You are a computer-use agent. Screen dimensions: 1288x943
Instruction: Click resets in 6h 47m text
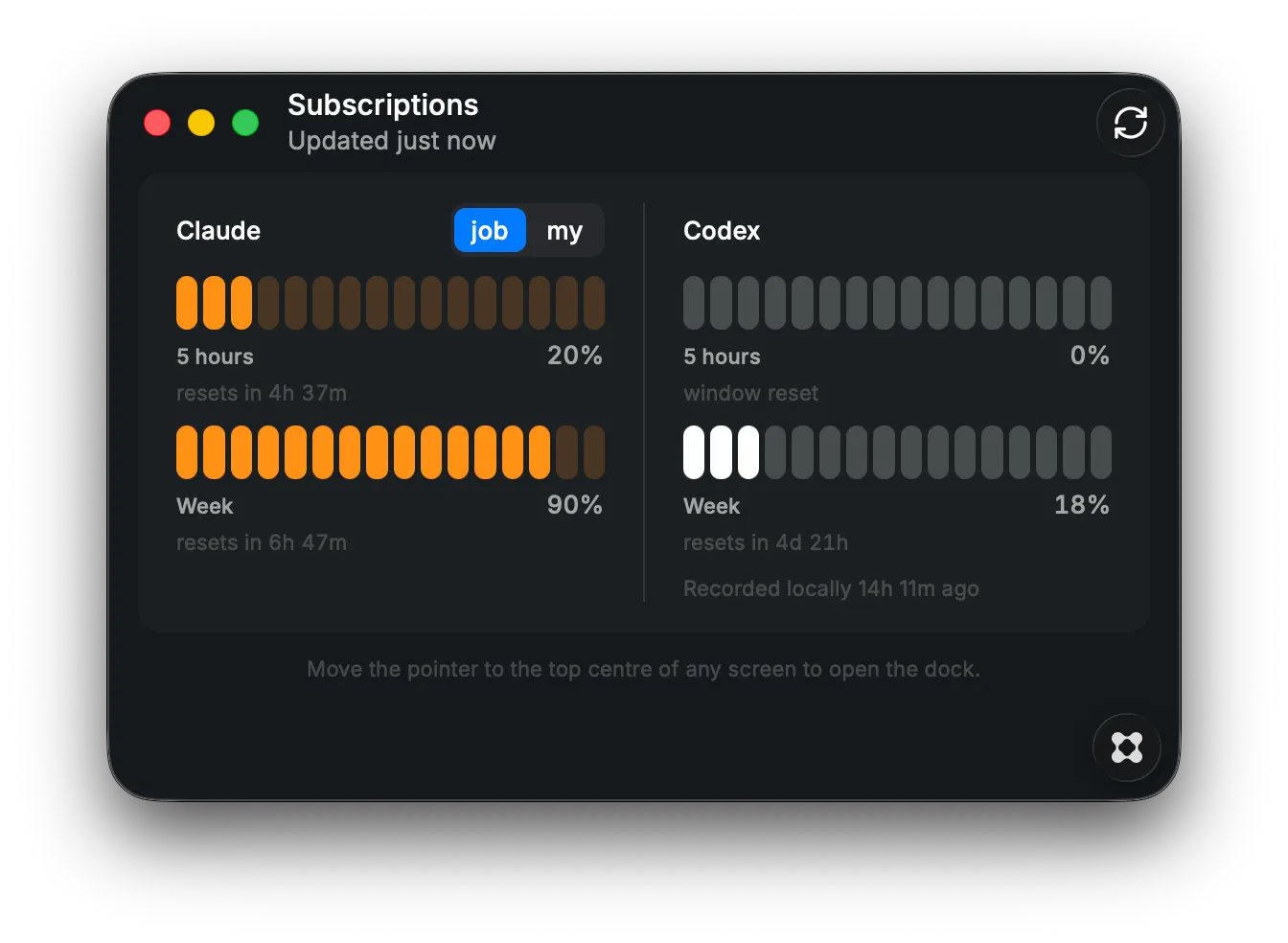(262, 542)
